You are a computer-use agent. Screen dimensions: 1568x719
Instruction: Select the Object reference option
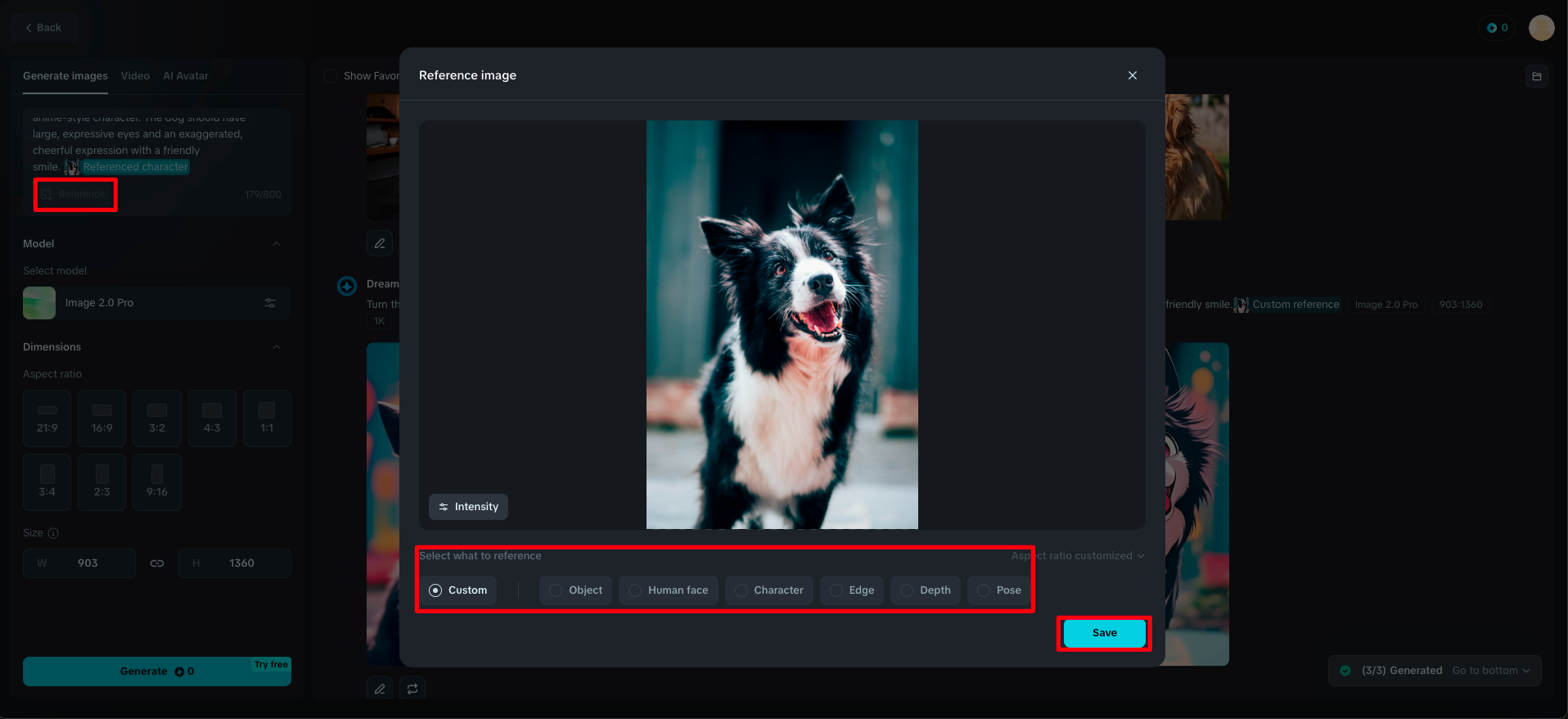(576, 590)
